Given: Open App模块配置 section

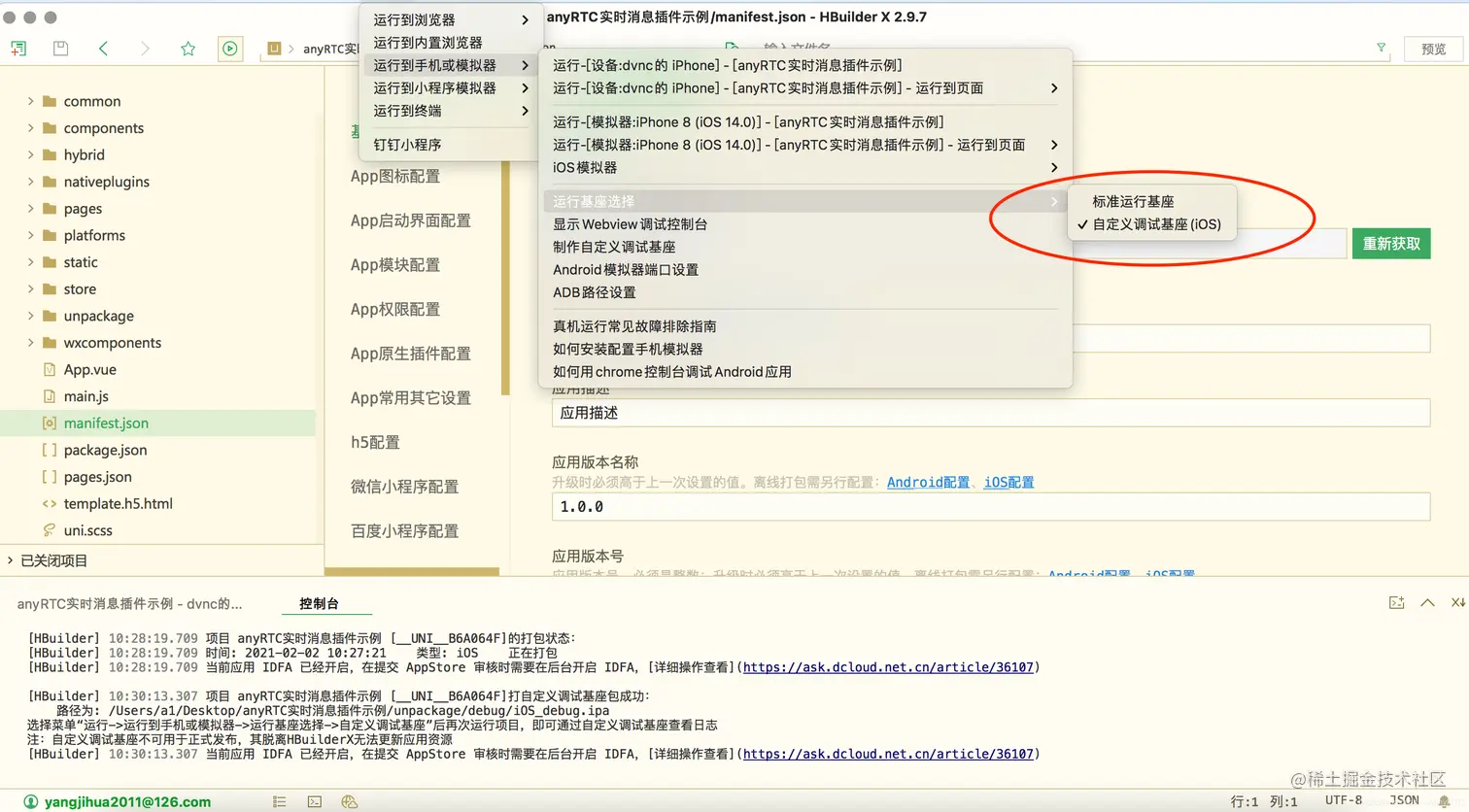Looking at the screenshot, I should tap(395, 265).
